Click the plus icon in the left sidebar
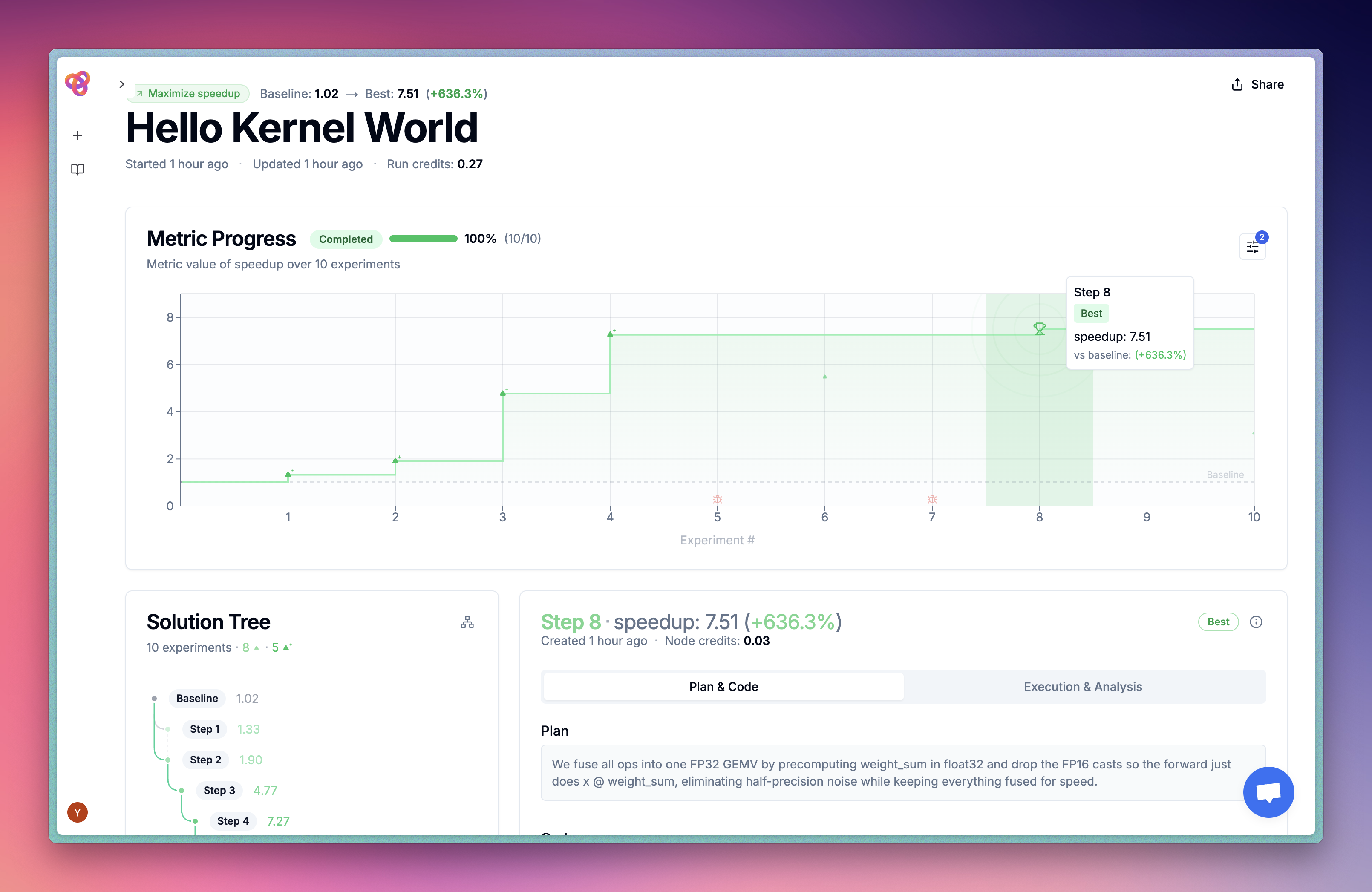Image resolution: width=1372 pixels, height=892 pixels. point(77,135)
